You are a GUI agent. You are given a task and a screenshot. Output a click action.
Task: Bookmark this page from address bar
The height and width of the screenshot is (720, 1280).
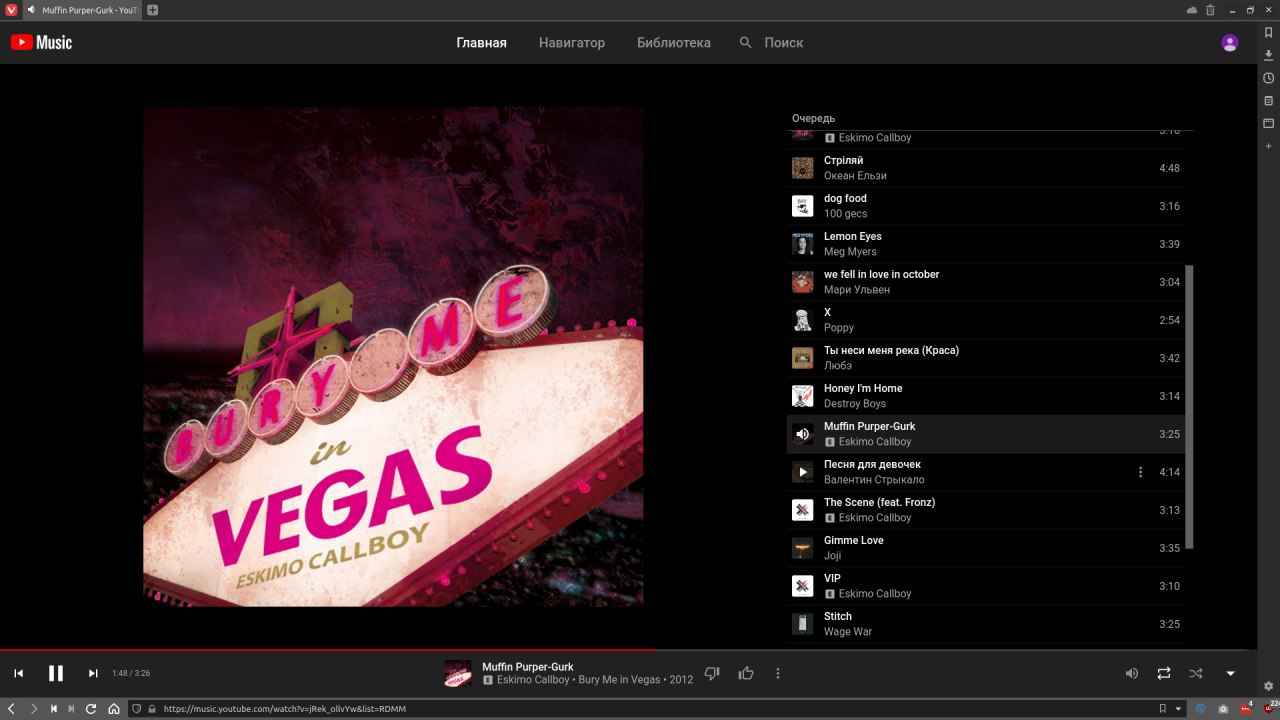point(1162,709)
